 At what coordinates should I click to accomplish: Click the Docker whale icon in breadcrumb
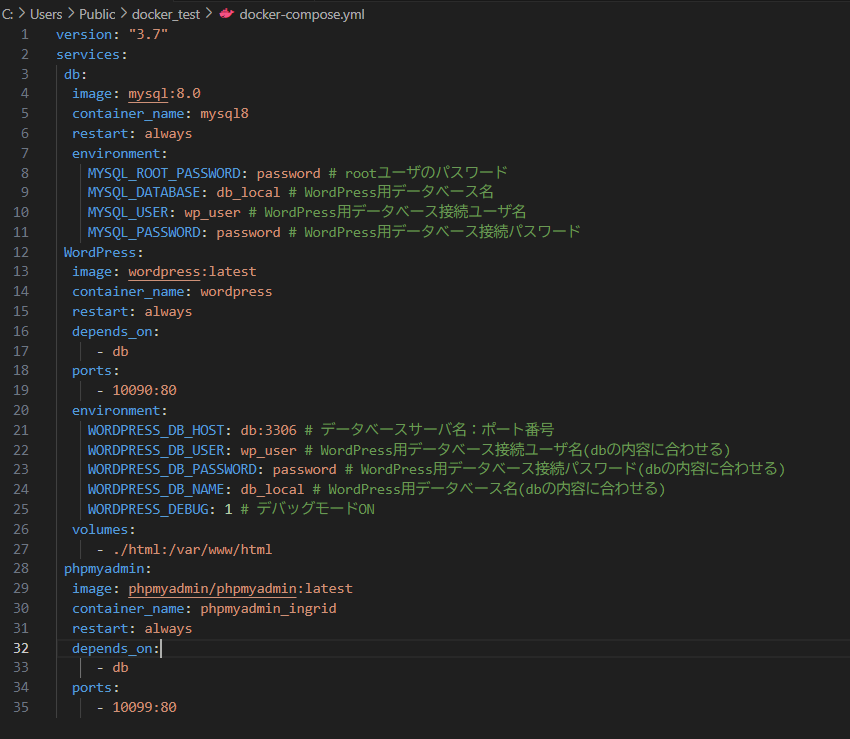tap(226, 15)
